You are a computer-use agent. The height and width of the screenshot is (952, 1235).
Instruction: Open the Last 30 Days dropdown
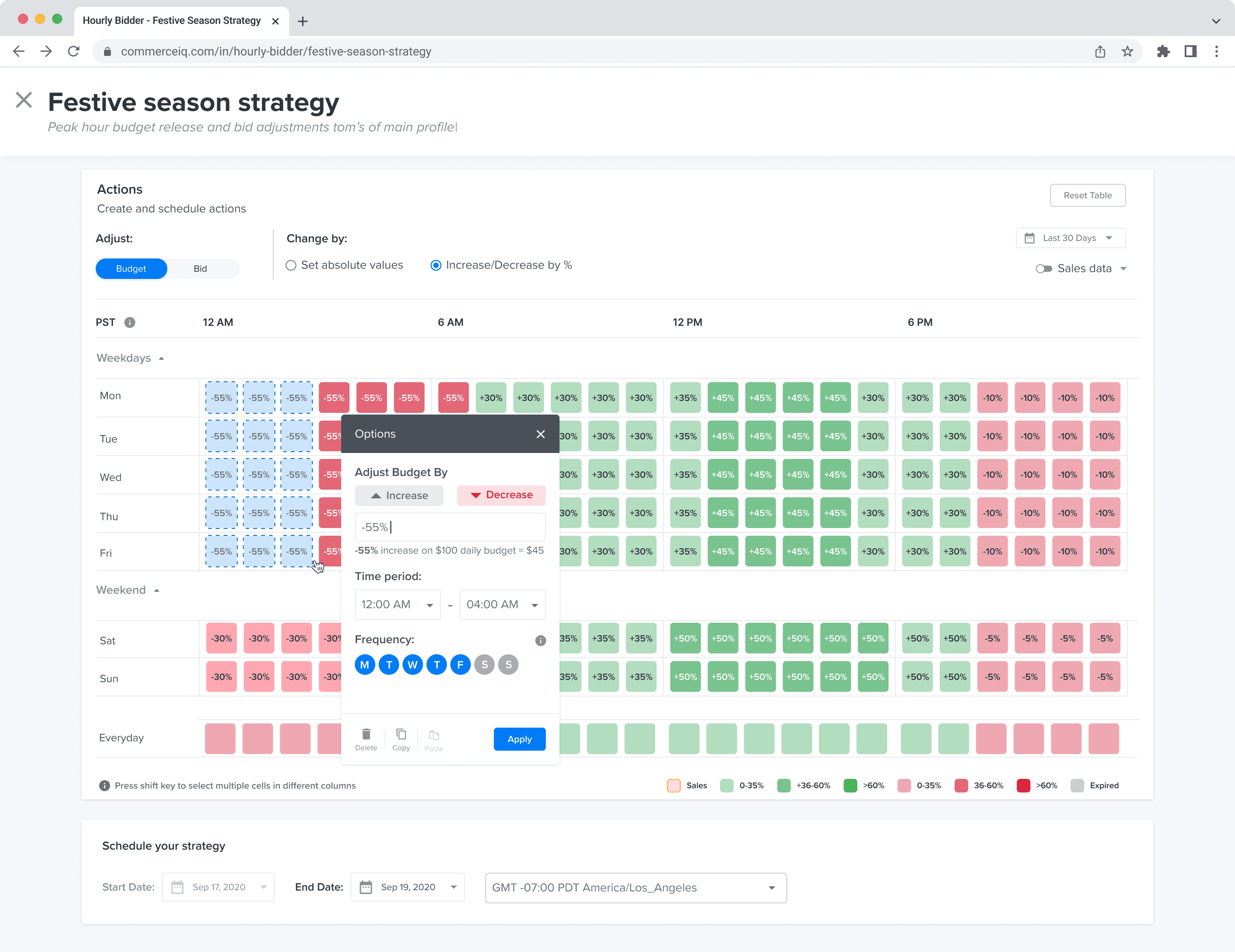pyautogui.click(x=1070, y=238)
